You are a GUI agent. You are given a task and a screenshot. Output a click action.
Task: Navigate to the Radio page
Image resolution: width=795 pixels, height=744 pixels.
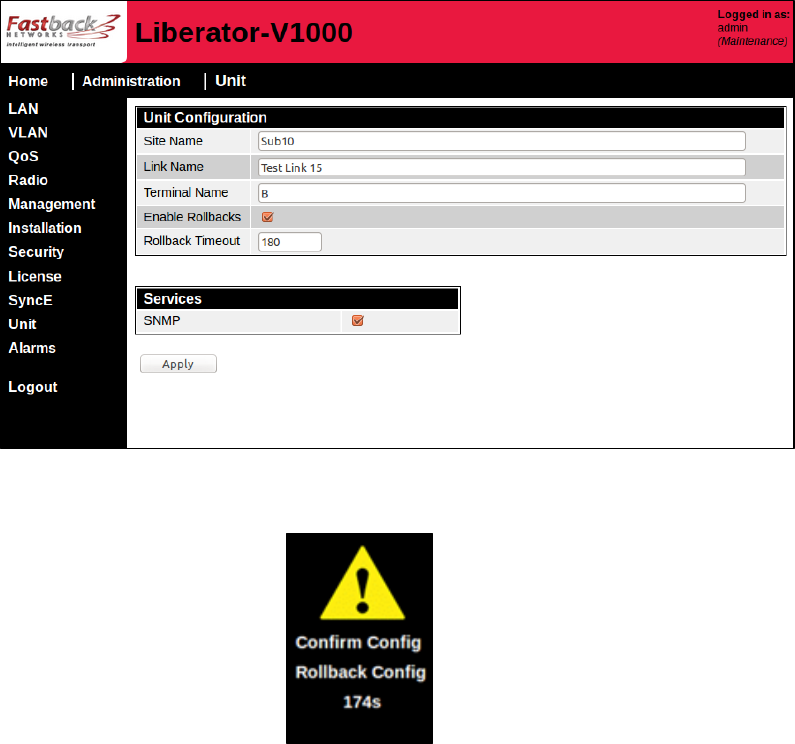(28, 180)
